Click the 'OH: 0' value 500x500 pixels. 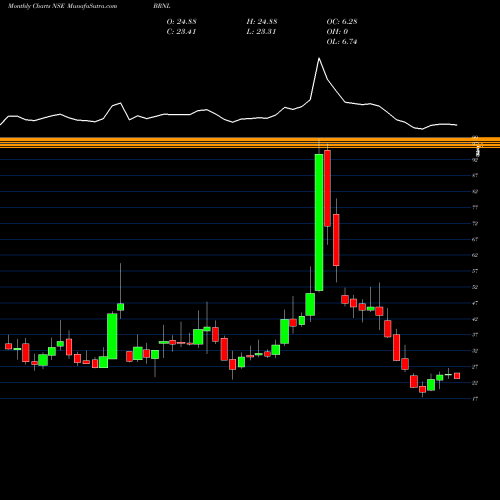click(337, 32)
